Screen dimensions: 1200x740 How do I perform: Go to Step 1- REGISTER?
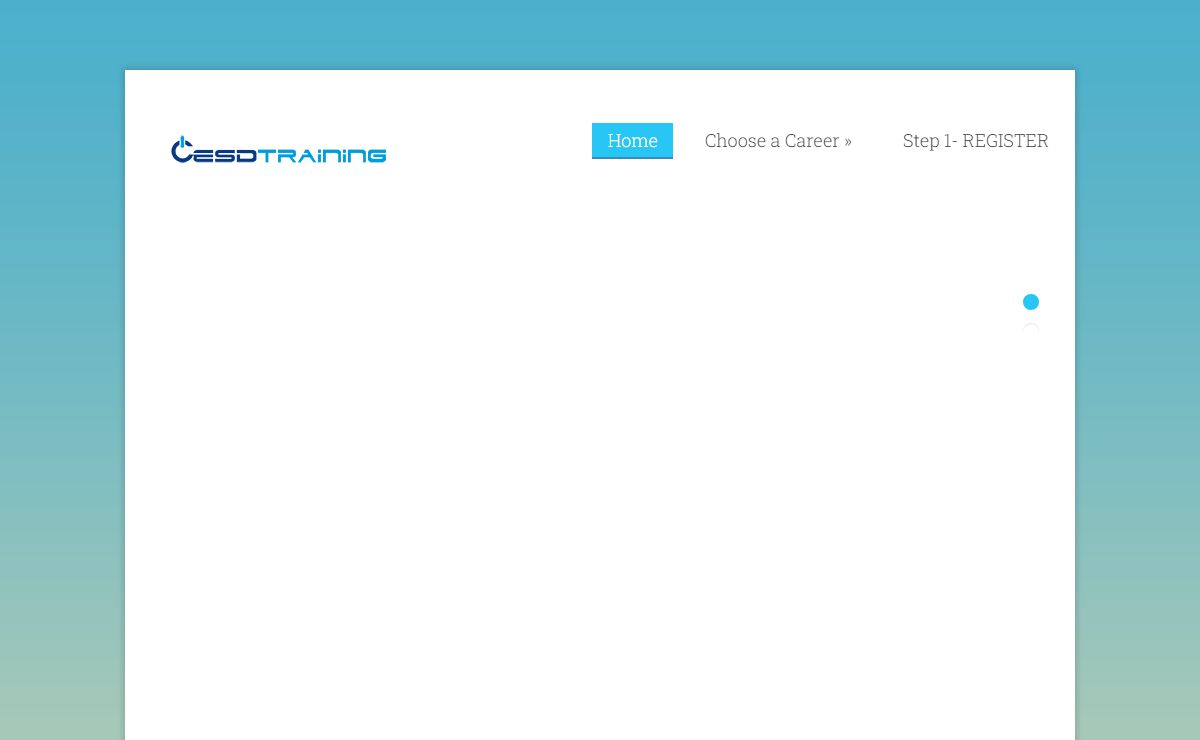coord(975,141)
